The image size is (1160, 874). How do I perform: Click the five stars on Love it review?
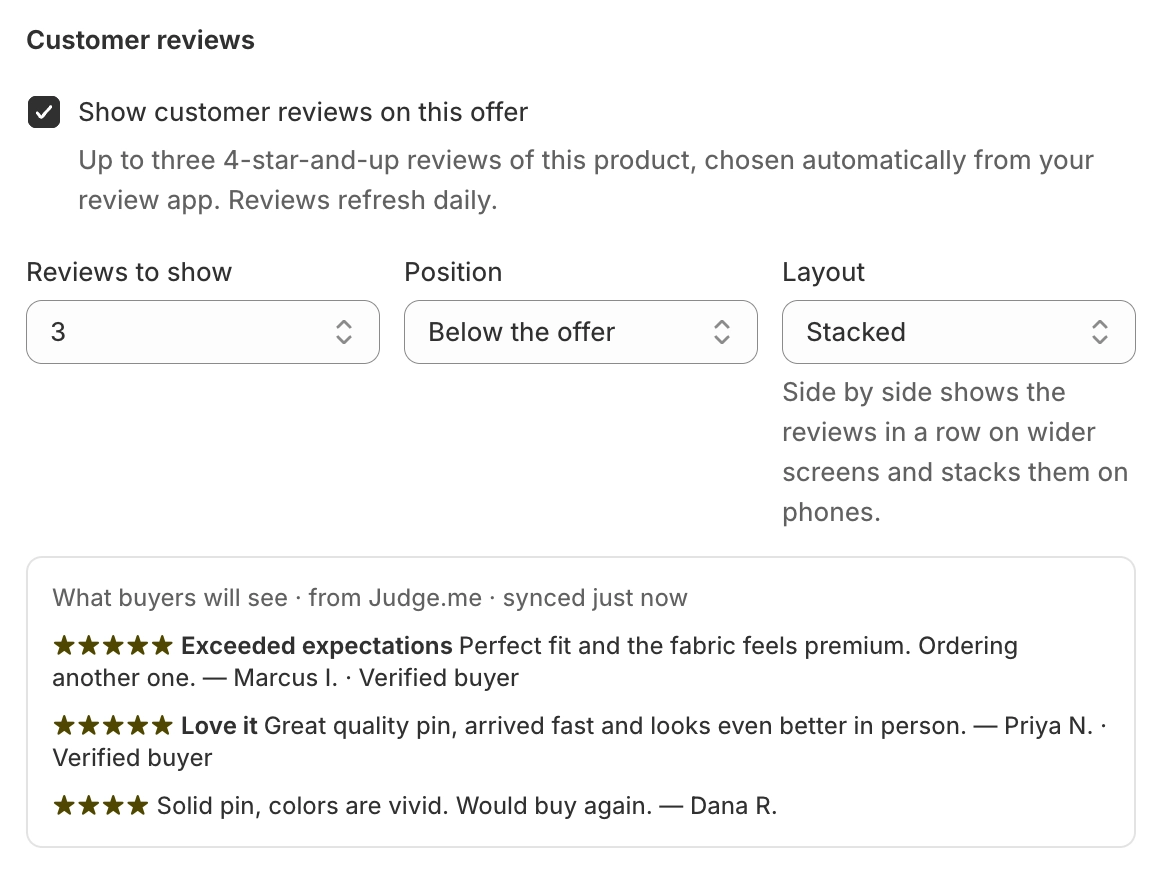[113, 726]
